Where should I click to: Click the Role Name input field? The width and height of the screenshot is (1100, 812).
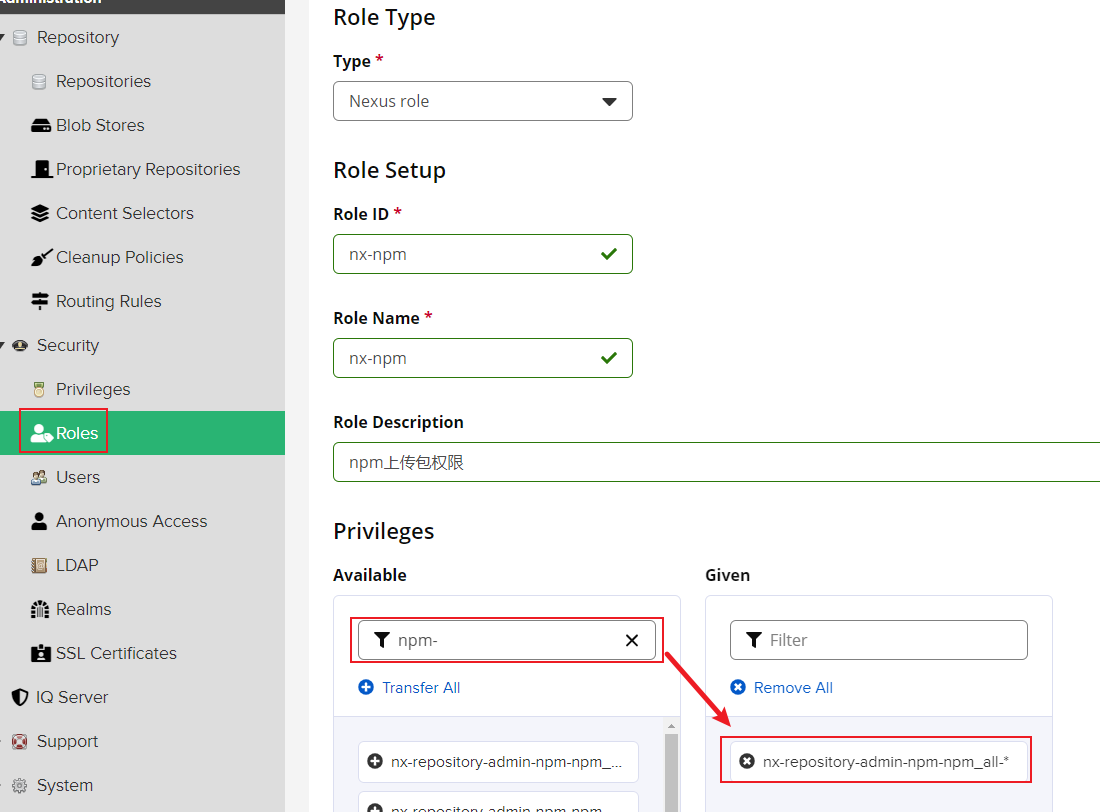[x=483, y=358]
